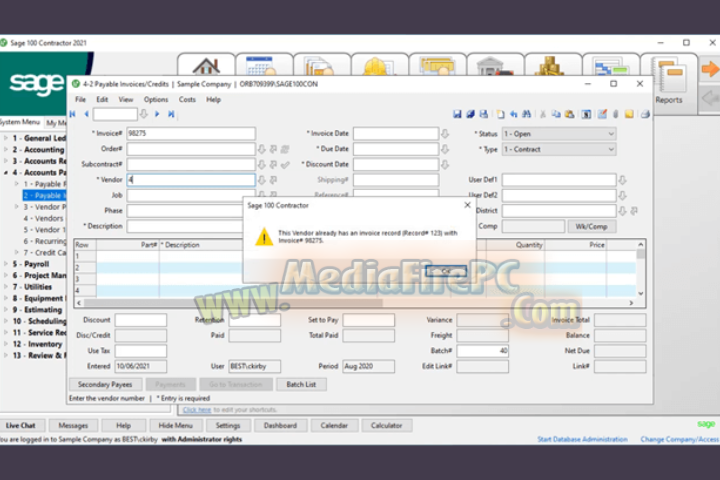
Task: Collapse the 4 - Accounts Payable tree item
Action: (6, 172)
